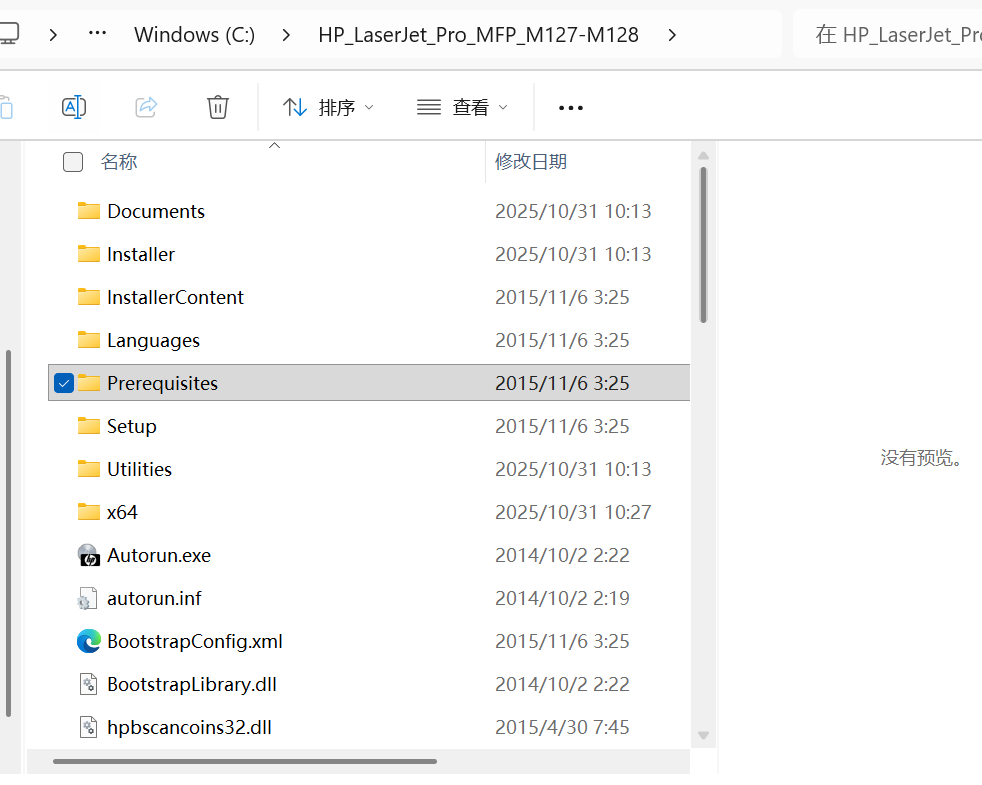Screen dimensions: 982x785
Task: Select the Documents folder icon
Action: point(88,211)
